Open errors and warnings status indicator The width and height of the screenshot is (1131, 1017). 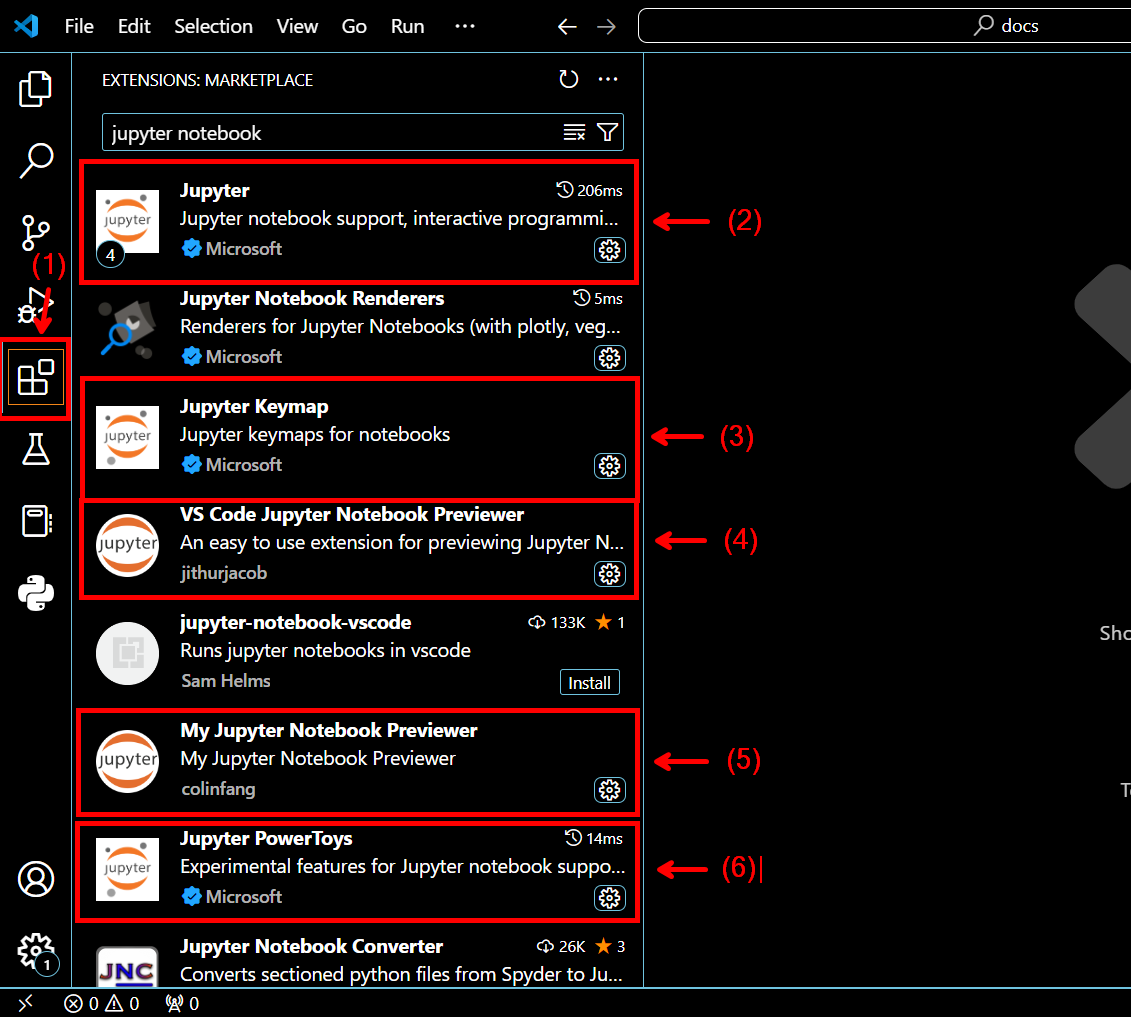pyautogui.click(x=102, y=1003)
